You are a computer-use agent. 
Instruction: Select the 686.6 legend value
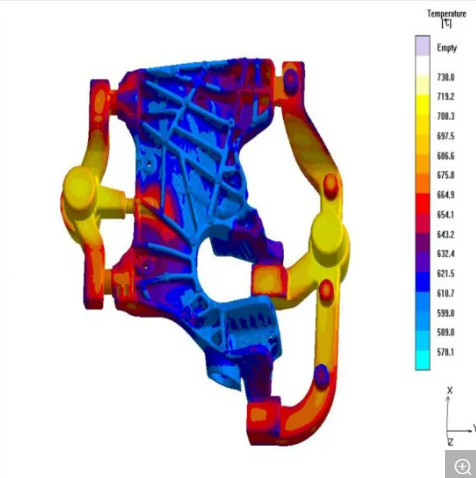(x=446, y=156)
